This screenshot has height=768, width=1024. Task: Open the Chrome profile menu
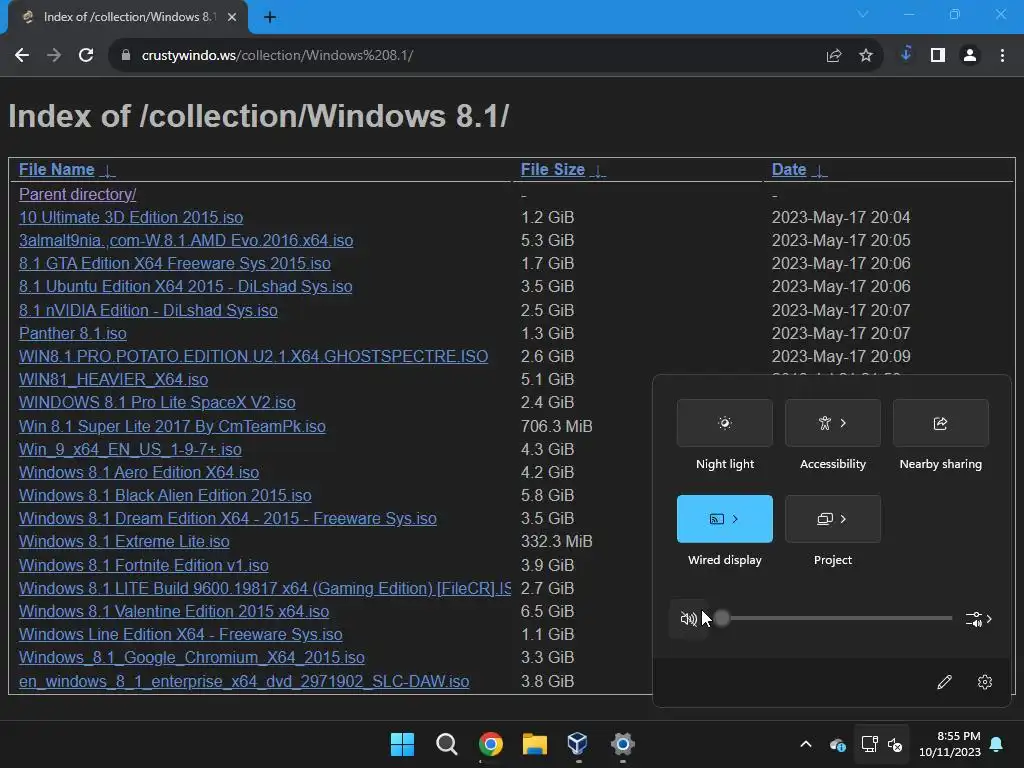tap(970, 56)
